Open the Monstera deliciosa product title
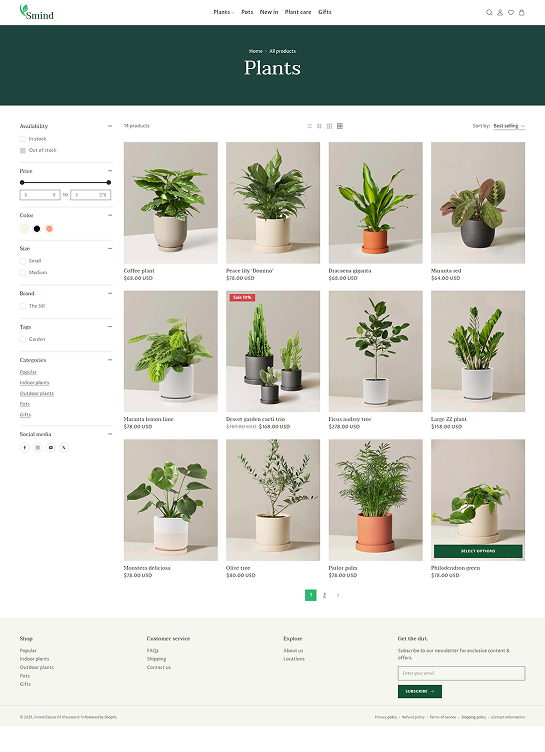The height and width of the screenshot is (752, 545). point(147,568)
